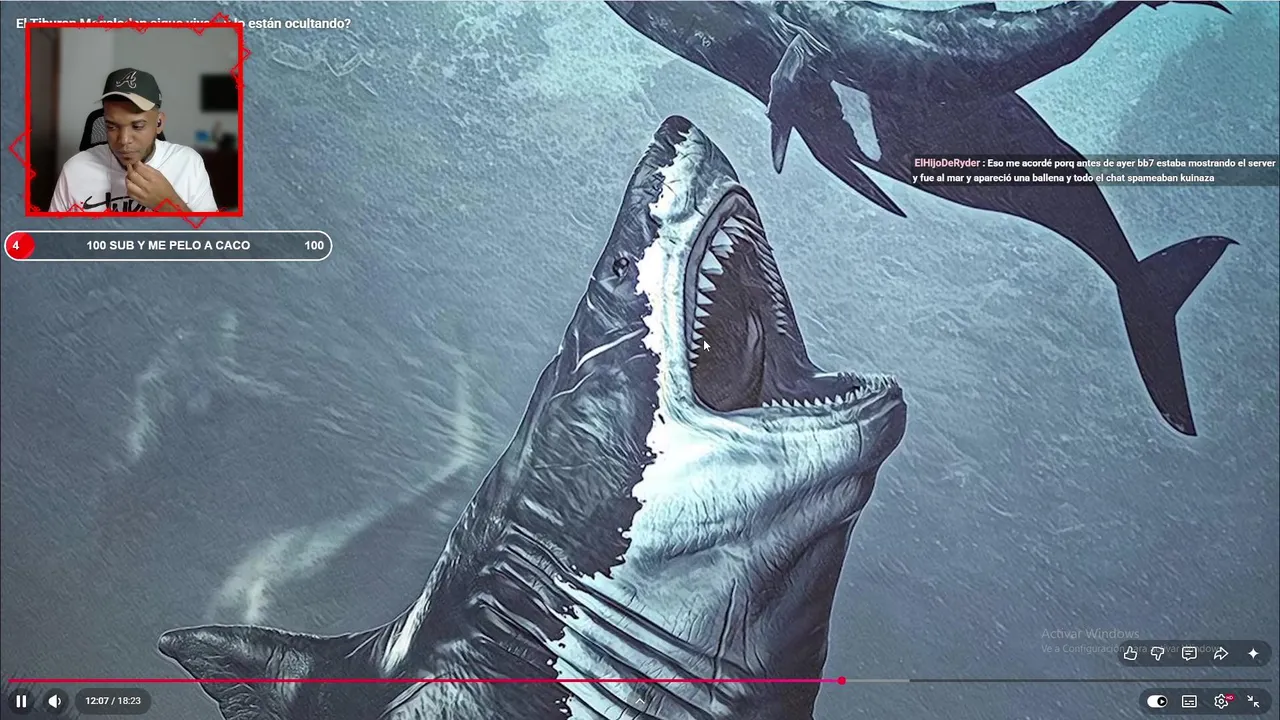Screen dimensions: 1280x720
Task: Open the comments panel icon
Action: click(x=1189, y=653)
